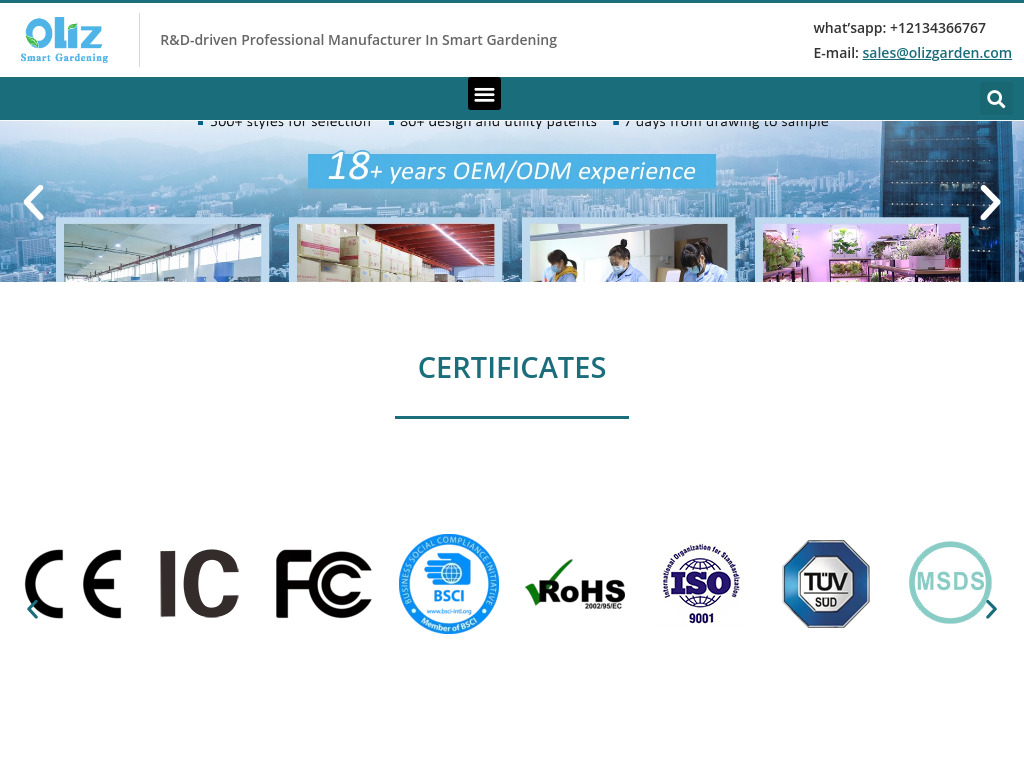Image resolution: width=1024 pixels, height=768 pixels.
Task: Click the CERTIFICATES heading
Action: pyautogui.click(x=512, y=368)
